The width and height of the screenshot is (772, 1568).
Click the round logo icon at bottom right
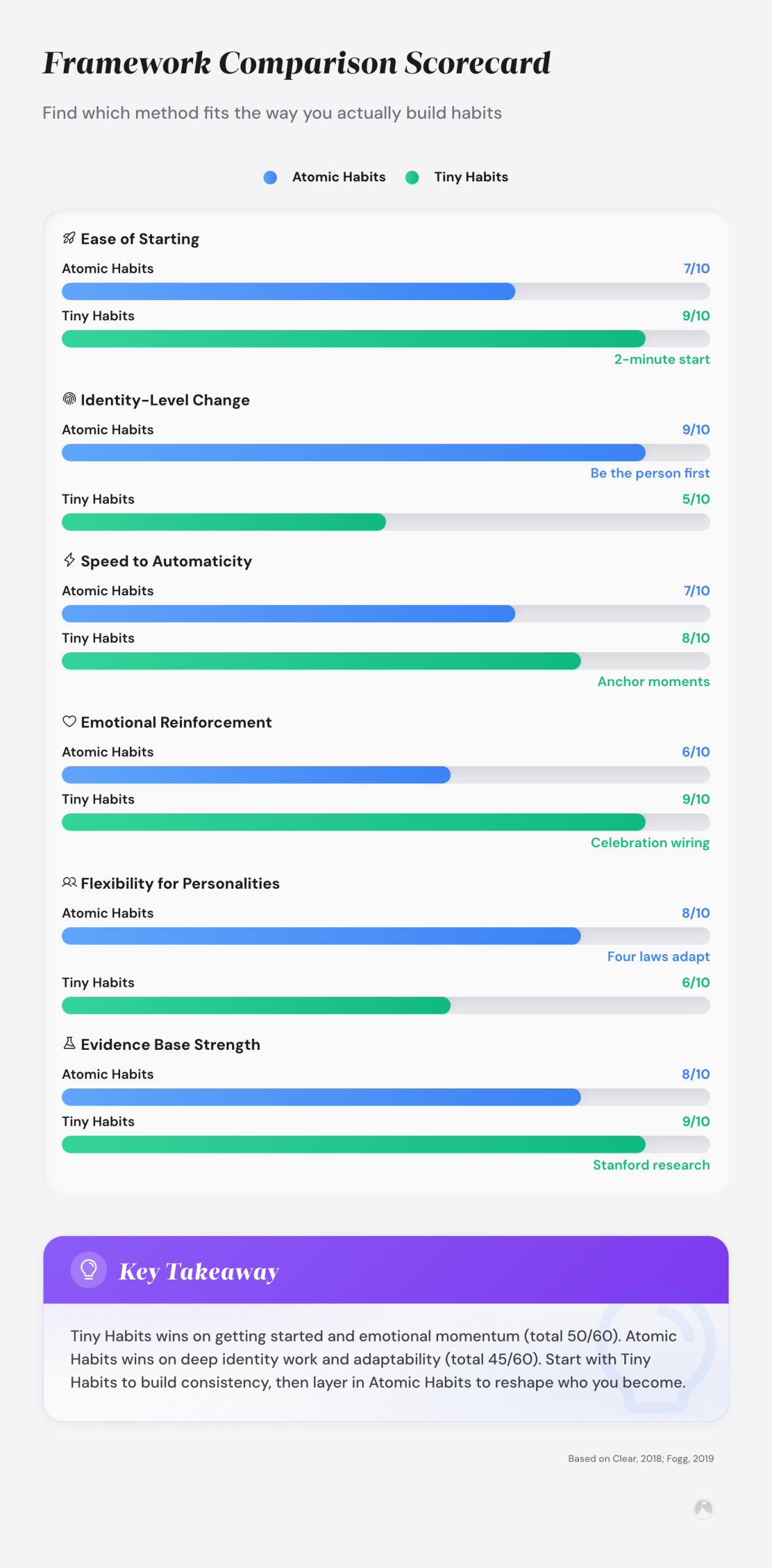click(703, 1509)
